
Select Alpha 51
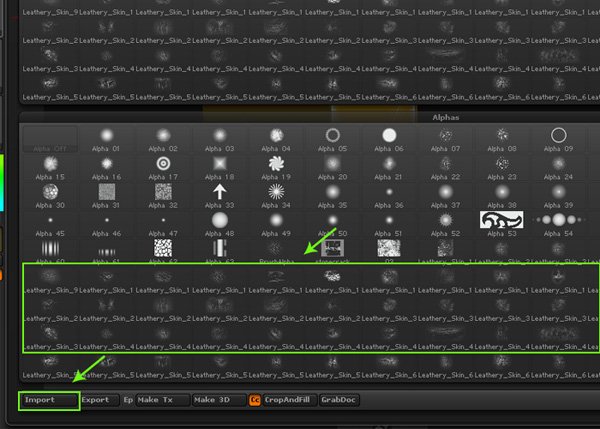coord(389,225)
